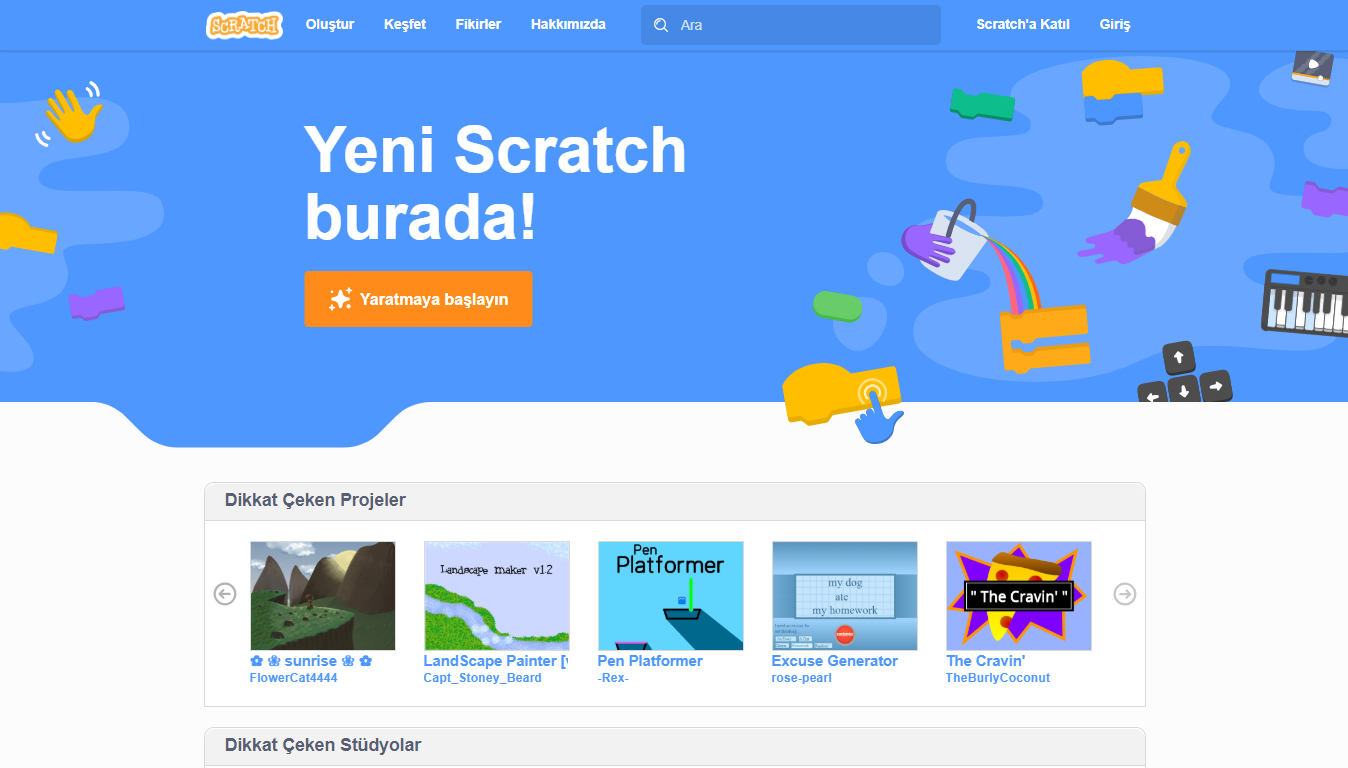This screenshot has width=1348, height=768.
Task: Open the Excuse Generator project thumbnail
Action: 845,596
